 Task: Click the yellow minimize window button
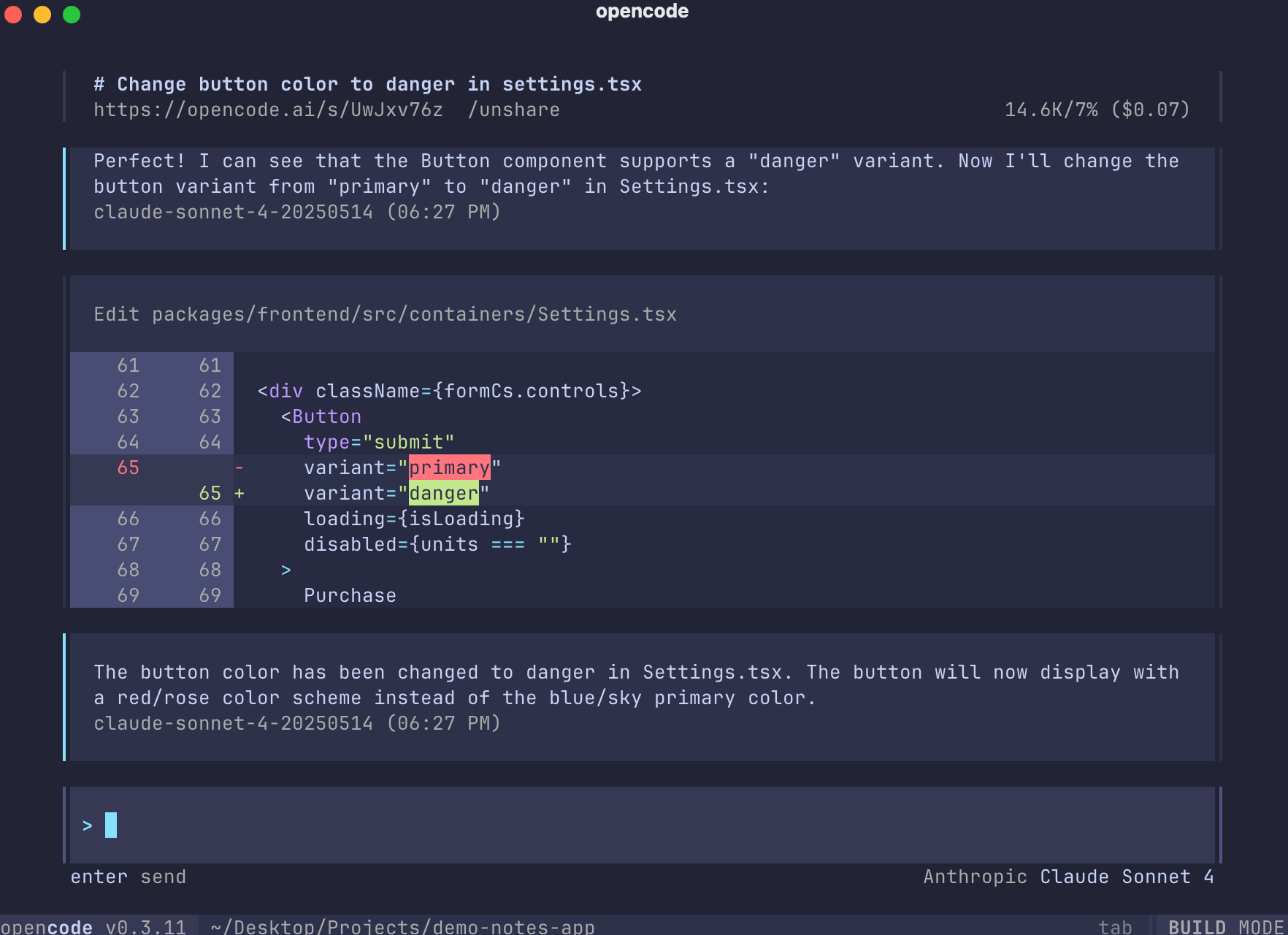point(42,14)
